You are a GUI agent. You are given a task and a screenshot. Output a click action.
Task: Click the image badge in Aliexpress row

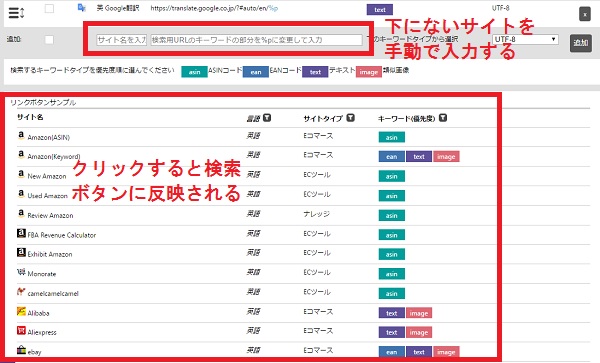click(419, 332)
